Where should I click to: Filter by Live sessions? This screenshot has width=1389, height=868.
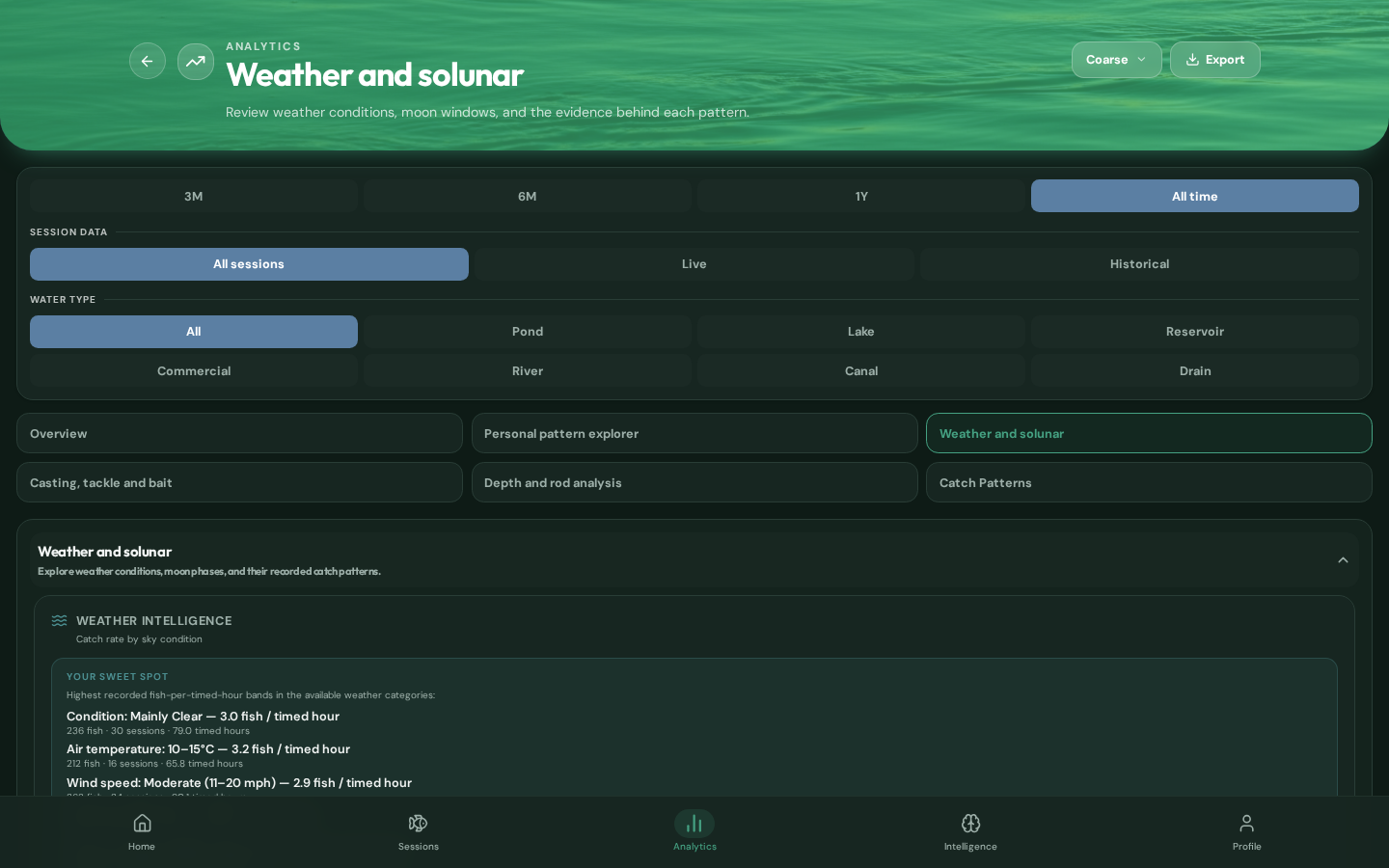point(694,264)
